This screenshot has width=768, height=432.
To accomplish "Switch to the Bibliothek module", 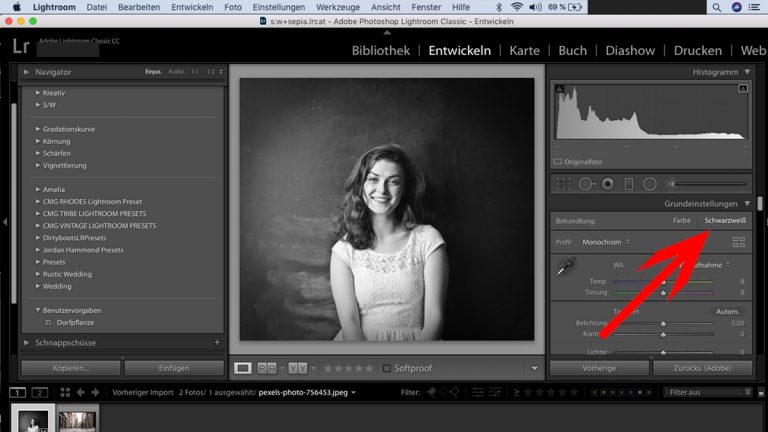I will pyautogui.click(x=380, y=50).
